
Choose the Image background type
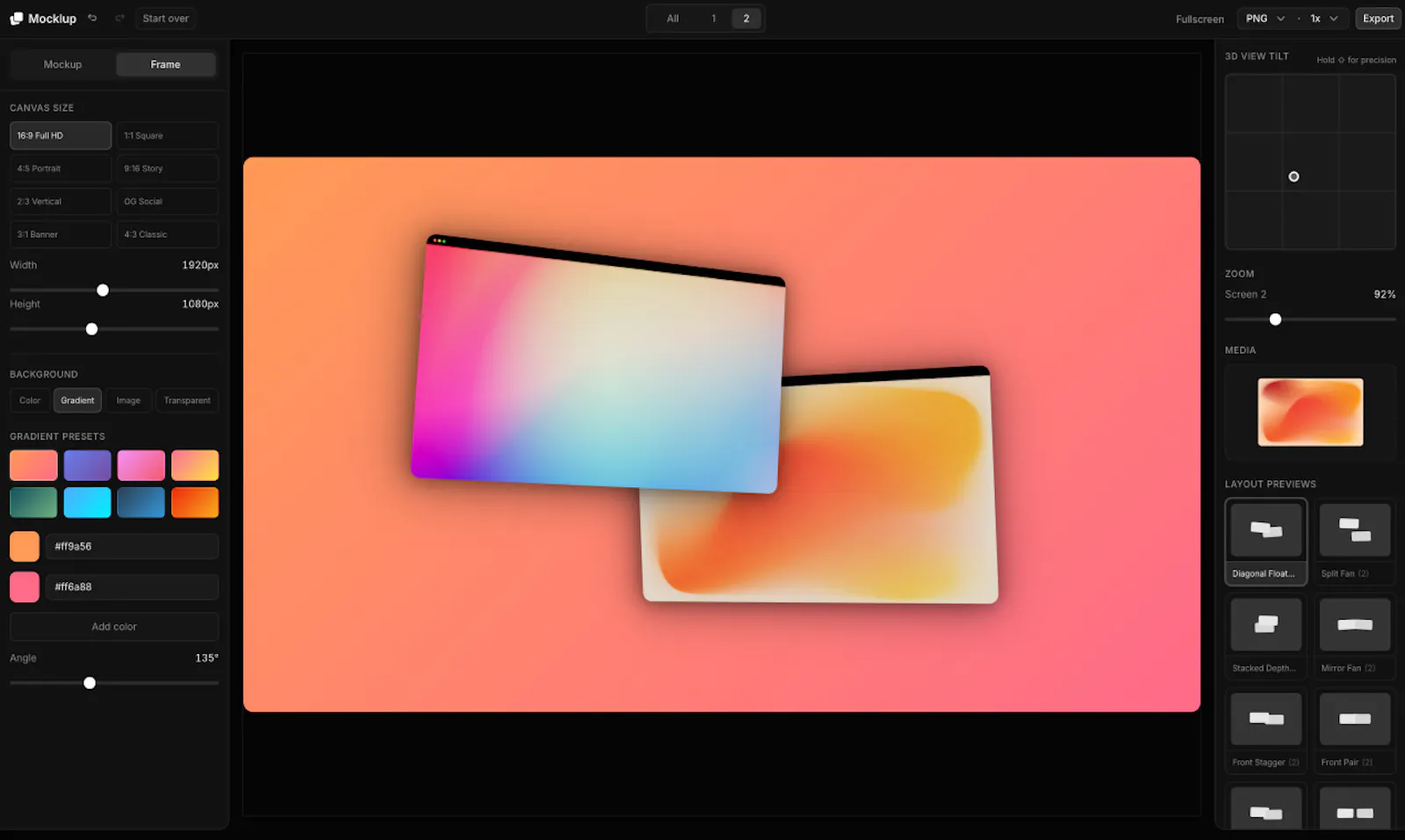[x=128, y=400]
